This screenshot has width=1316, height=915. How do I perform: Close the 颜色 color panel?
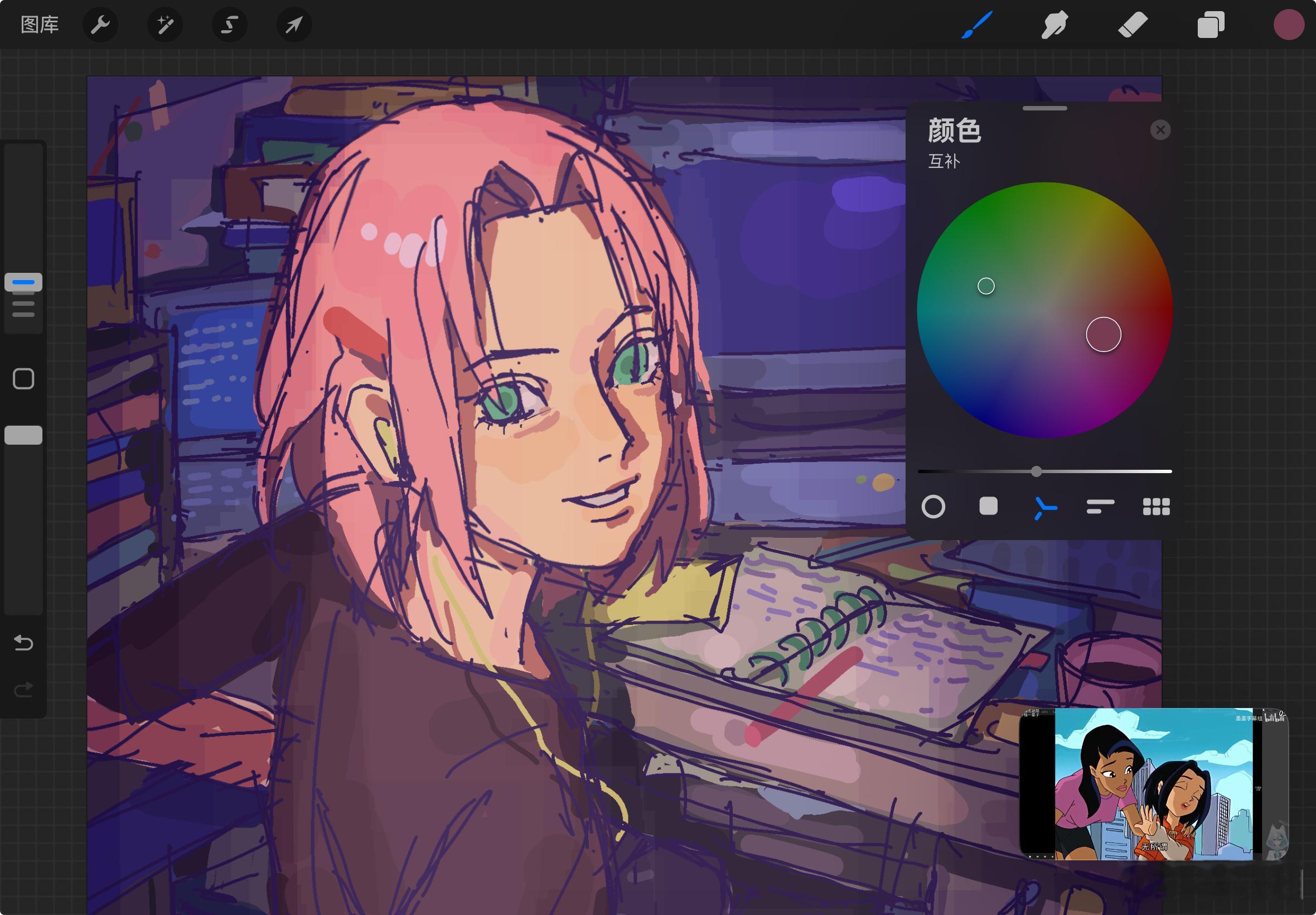click(x=1160, y=130)
